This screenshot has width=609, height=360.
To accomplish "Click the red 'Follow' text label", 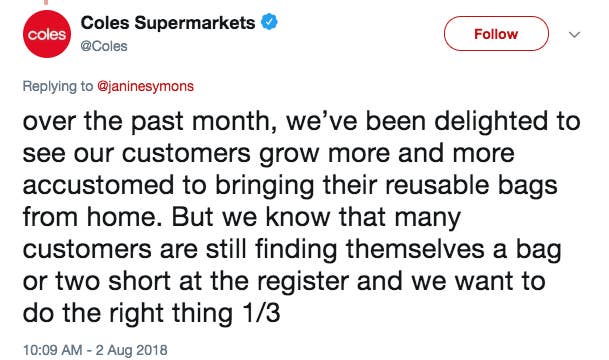I will tap(496, 34).
